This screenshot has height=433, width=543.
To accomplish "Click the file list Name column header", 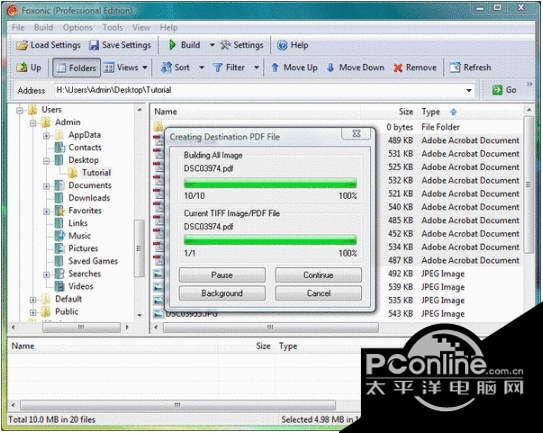I will (x=166, y=112).
